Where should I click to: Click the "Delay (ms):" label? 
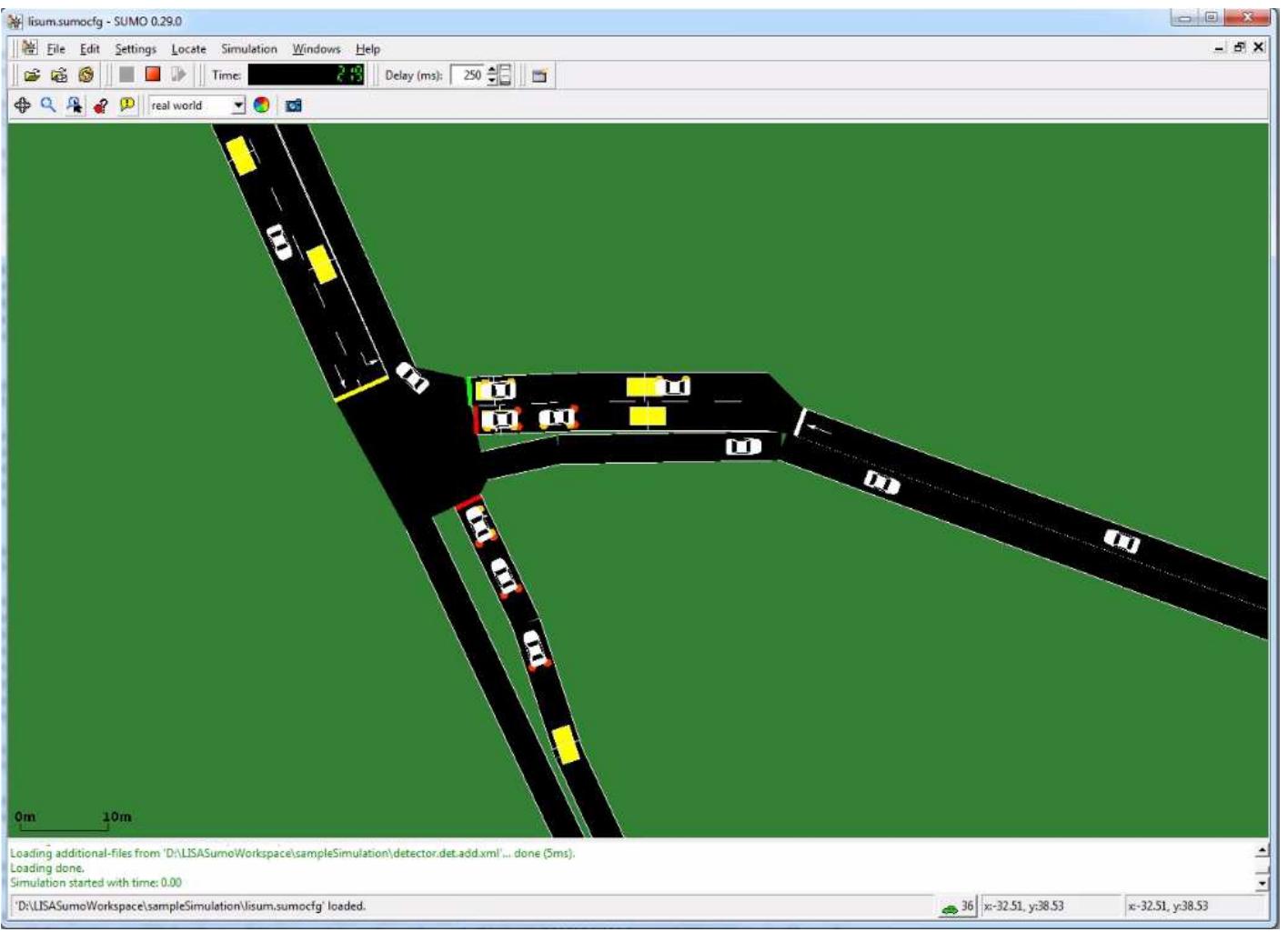pyautogui.click(x=414, y=75)
